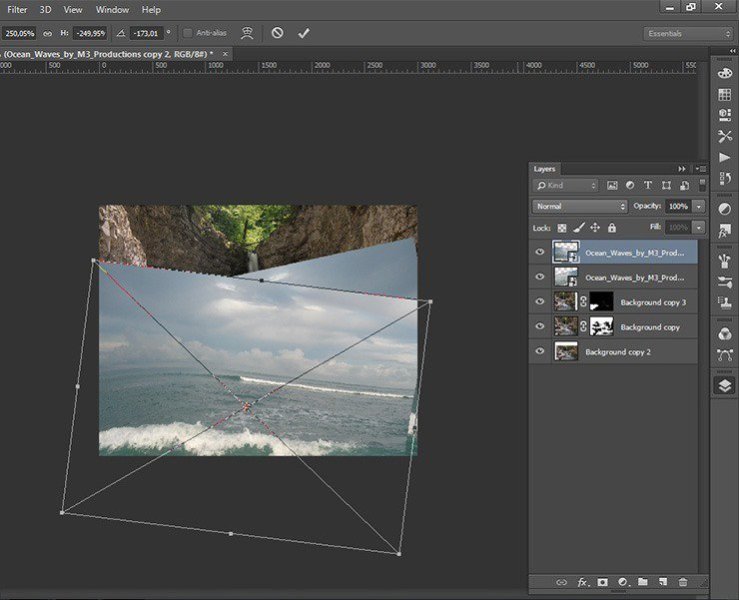Add a layer mask from Layers panel footer
This screenshot has width=739, height=600.
[x=603, y=581]
